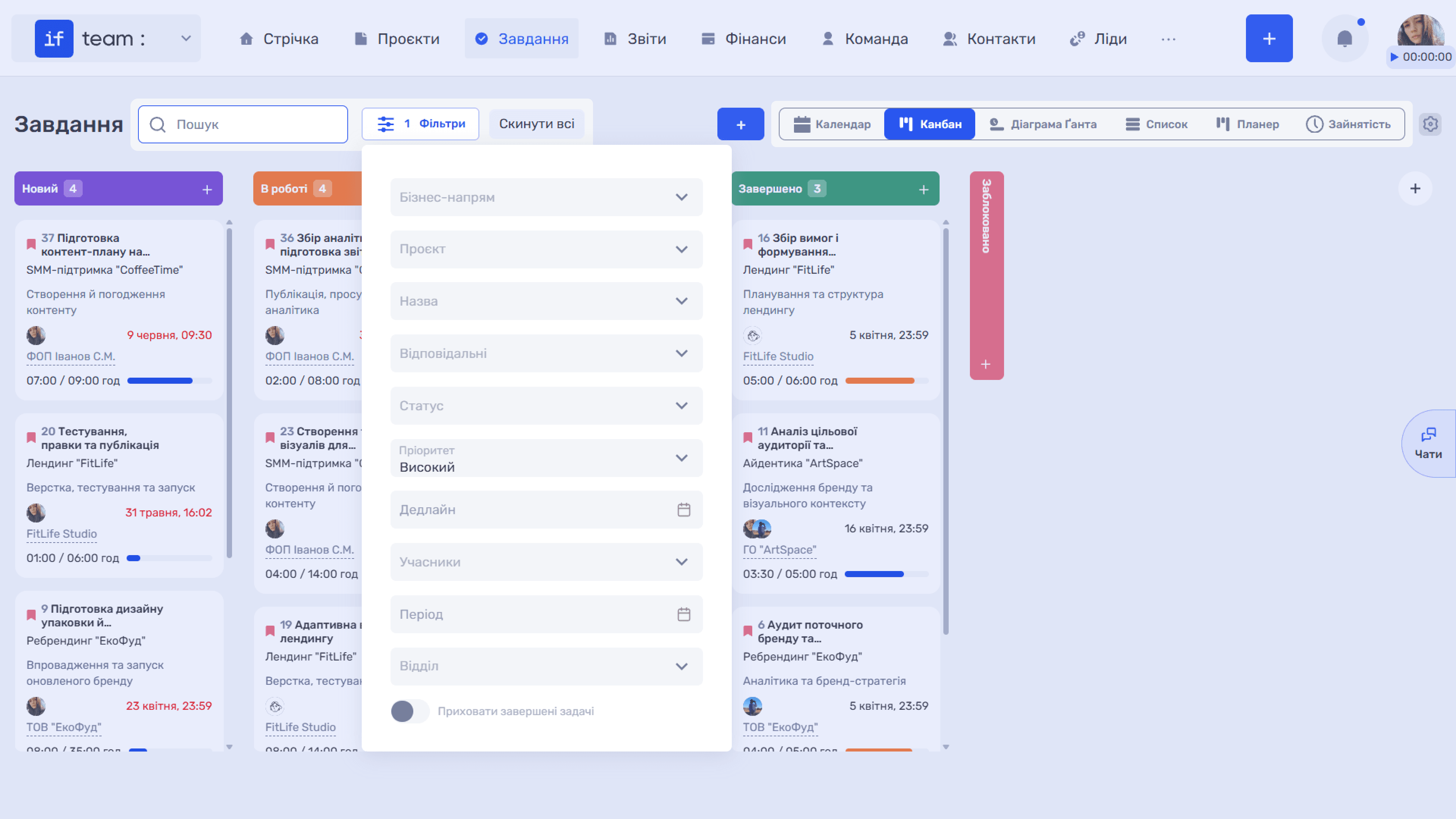Open the Контакти section
The height and width of the screenshot is (819, 1456).
pyautogui.click(x=989, y=38)
